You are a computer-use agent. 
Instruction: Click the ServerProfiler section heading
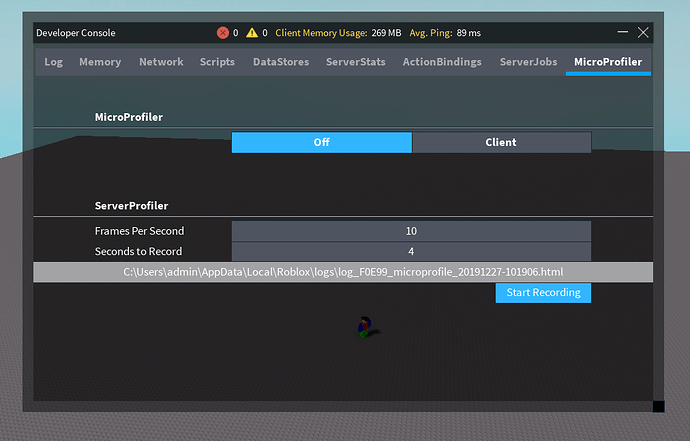point(131,206)
